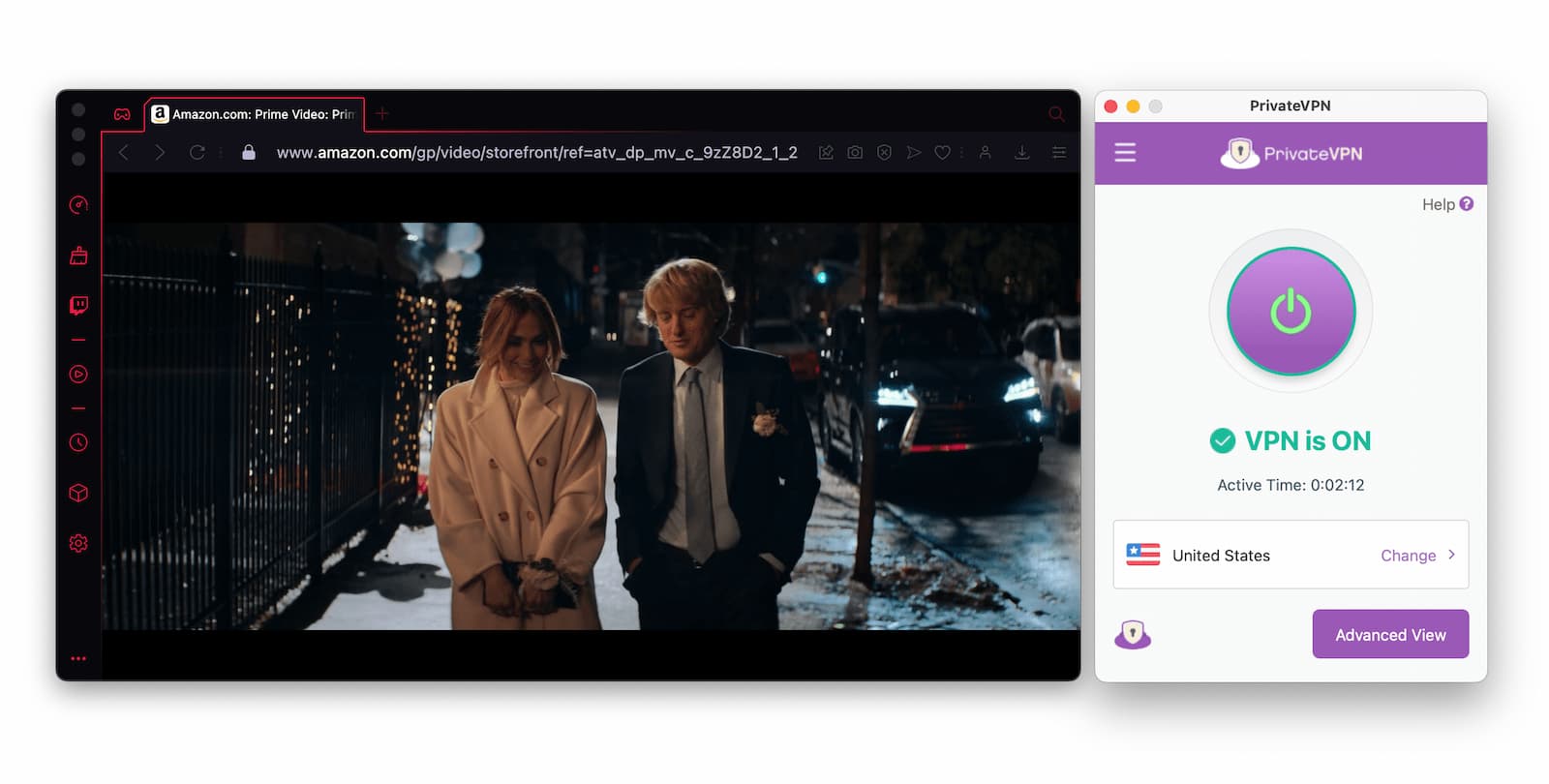This screenshot has height=784, width=1549.
Task: Click the chevron next to Change
Action: coord(1451,555)
